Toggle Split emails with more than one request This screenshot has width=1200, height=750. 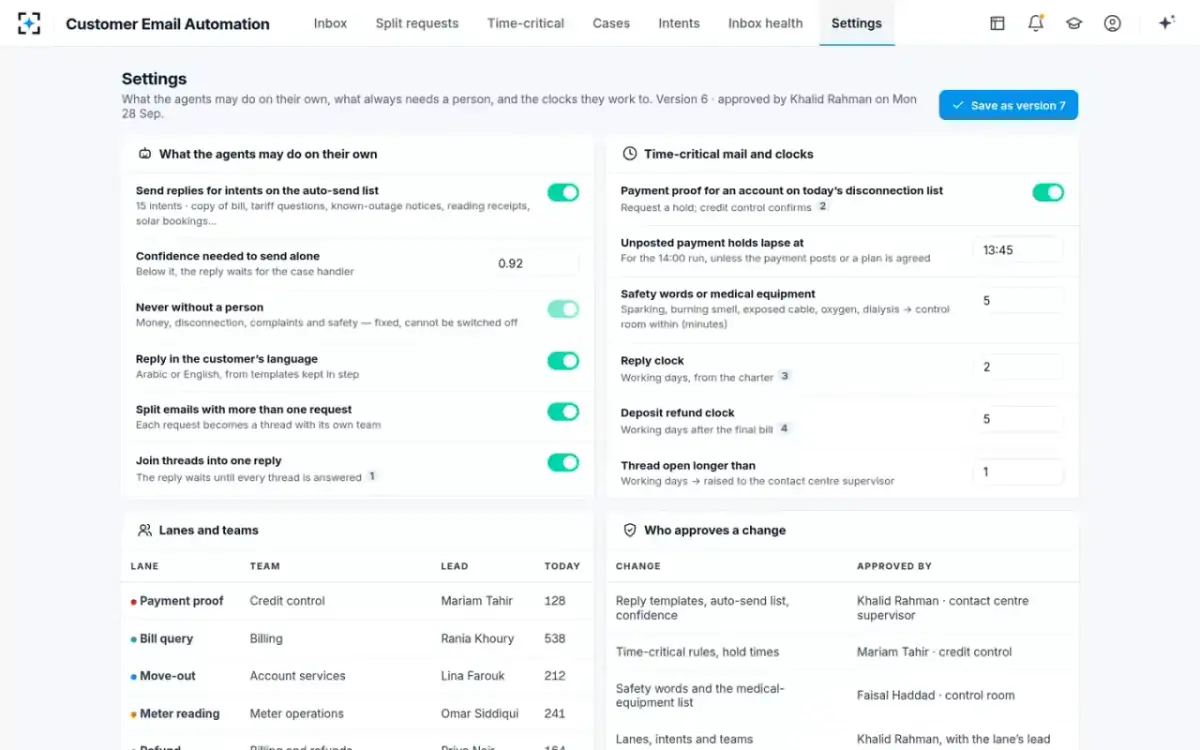pyautogui.click(x=563, y=411)
